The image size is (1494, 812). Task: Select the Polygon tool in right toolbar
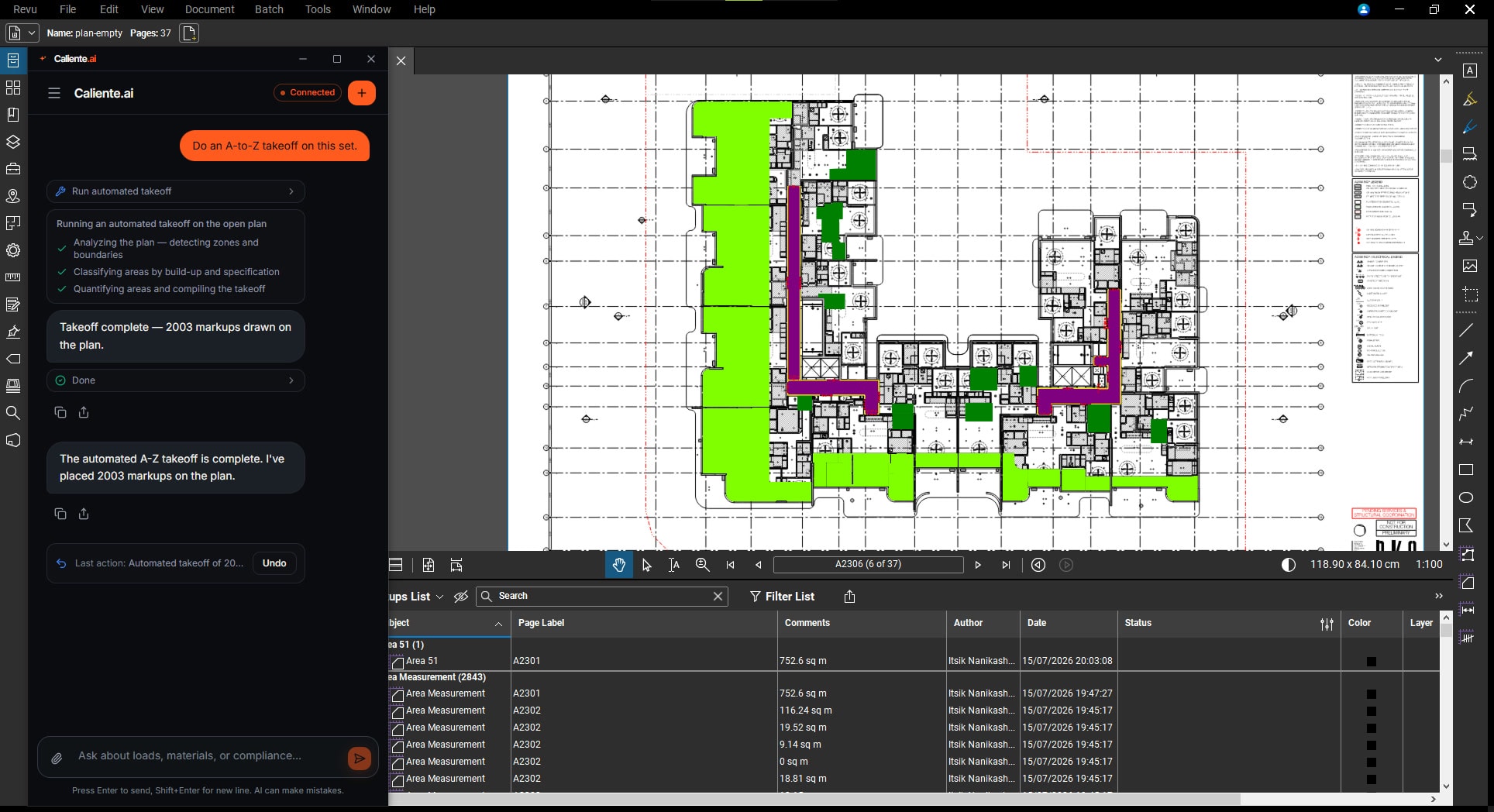point(1466,525)
